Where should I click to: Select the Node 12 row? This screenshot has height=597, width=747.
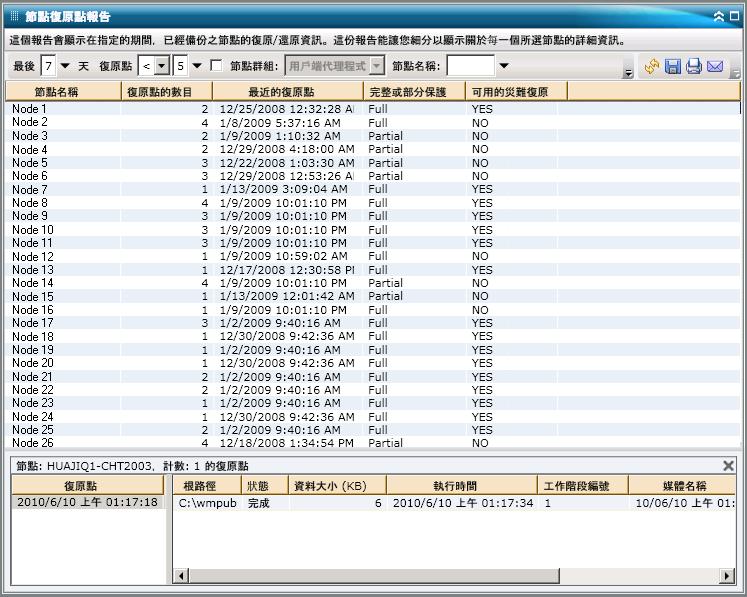coord(373,256)
